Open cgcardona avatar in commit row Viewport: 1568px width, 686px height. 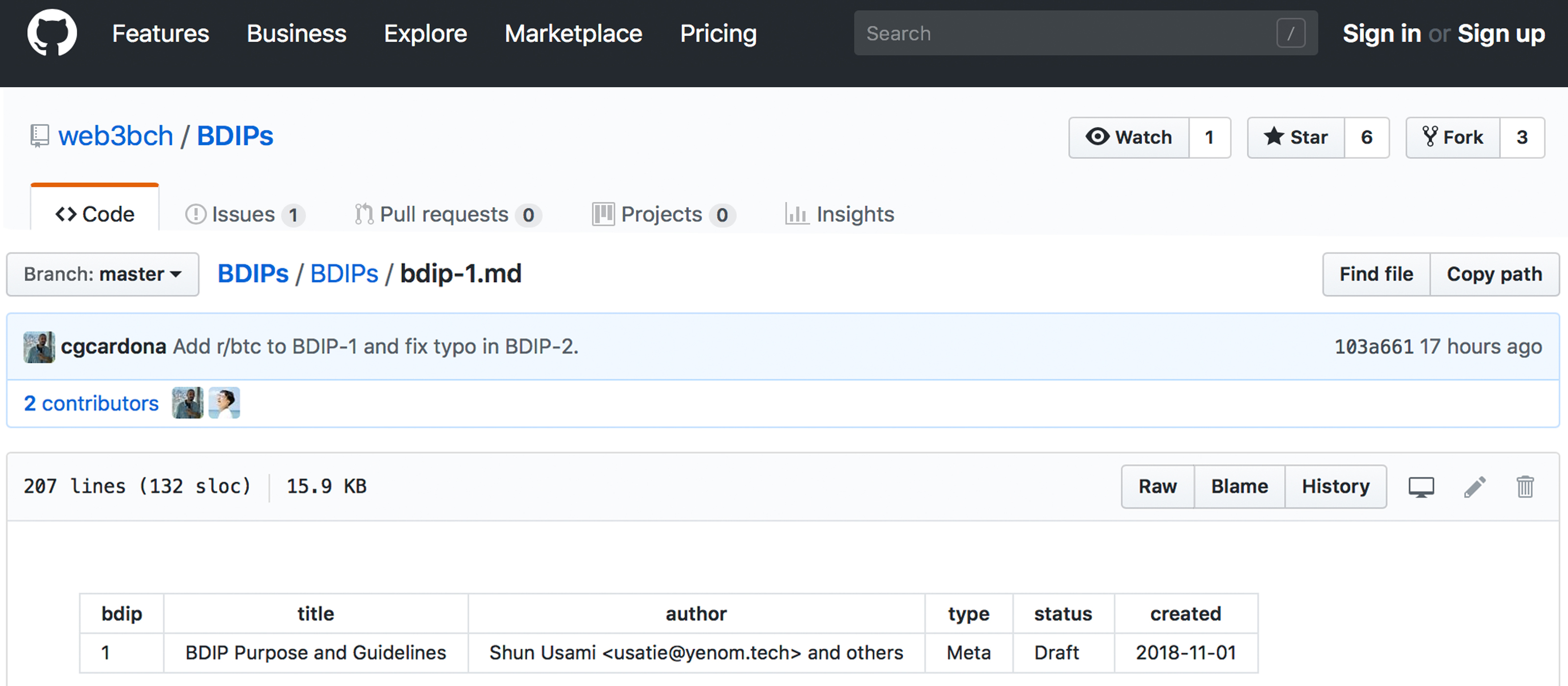(39, 347)
